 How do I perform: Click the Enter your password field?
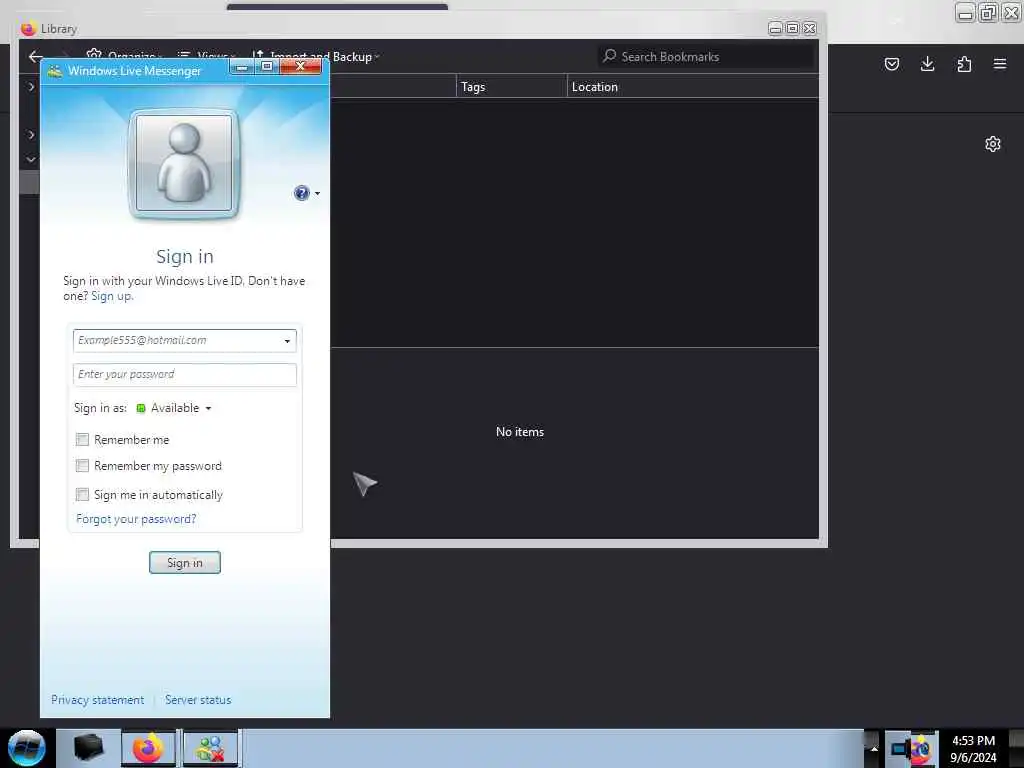(185, 375)
